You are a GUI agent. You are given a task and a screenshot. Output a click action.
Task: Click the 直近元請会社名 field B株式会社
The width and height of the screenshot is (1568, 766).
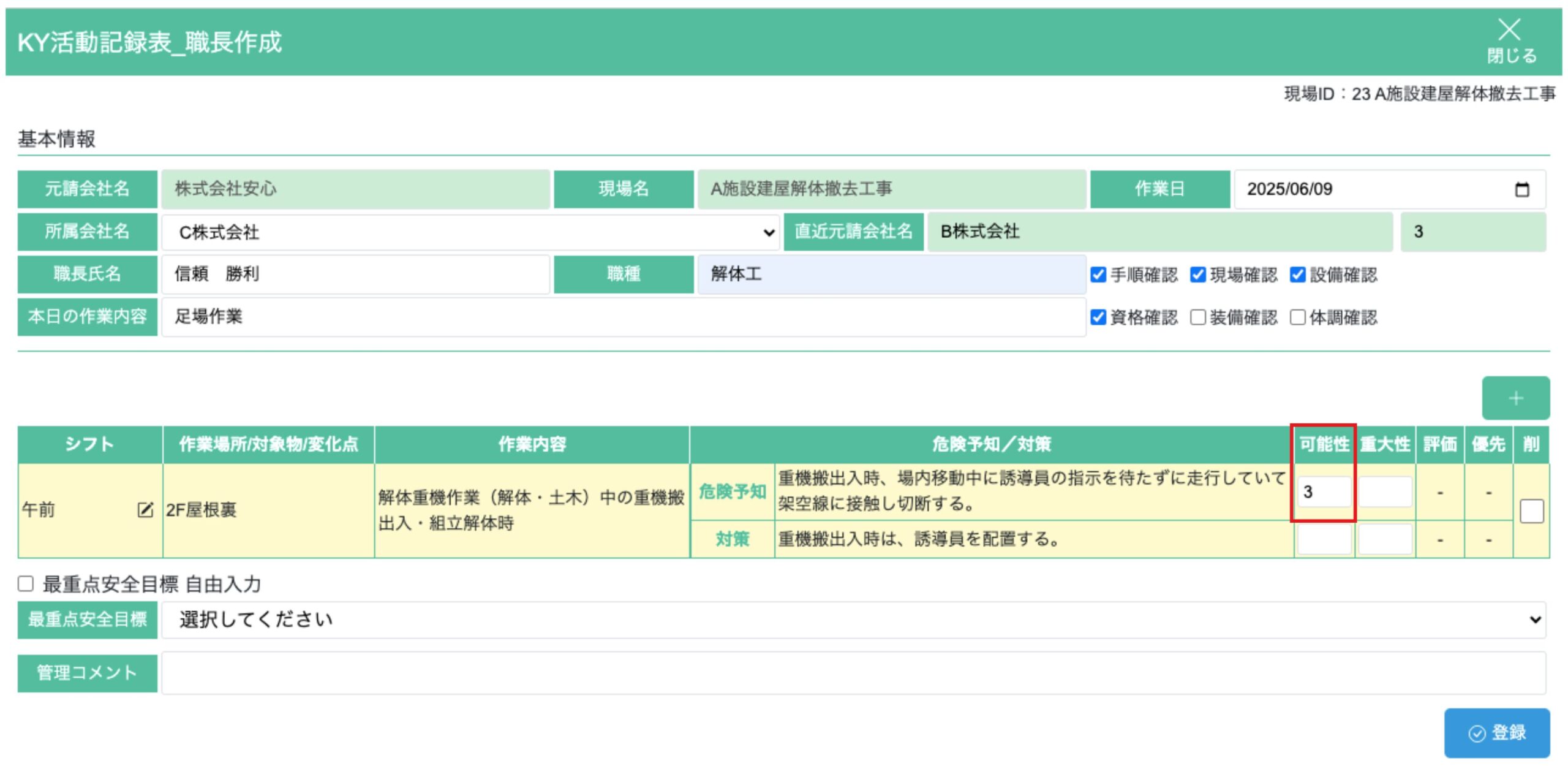1160,232
